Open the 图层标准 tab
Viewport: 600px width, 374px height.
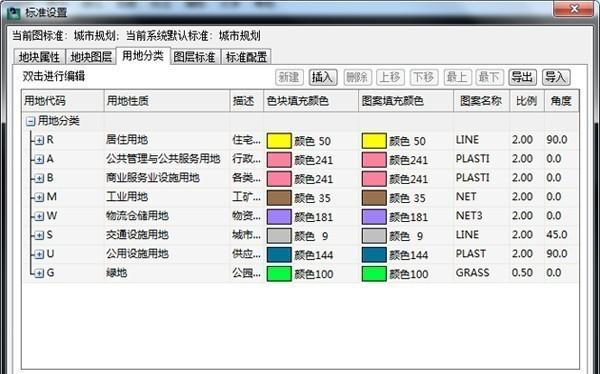[x=194, y=57]
